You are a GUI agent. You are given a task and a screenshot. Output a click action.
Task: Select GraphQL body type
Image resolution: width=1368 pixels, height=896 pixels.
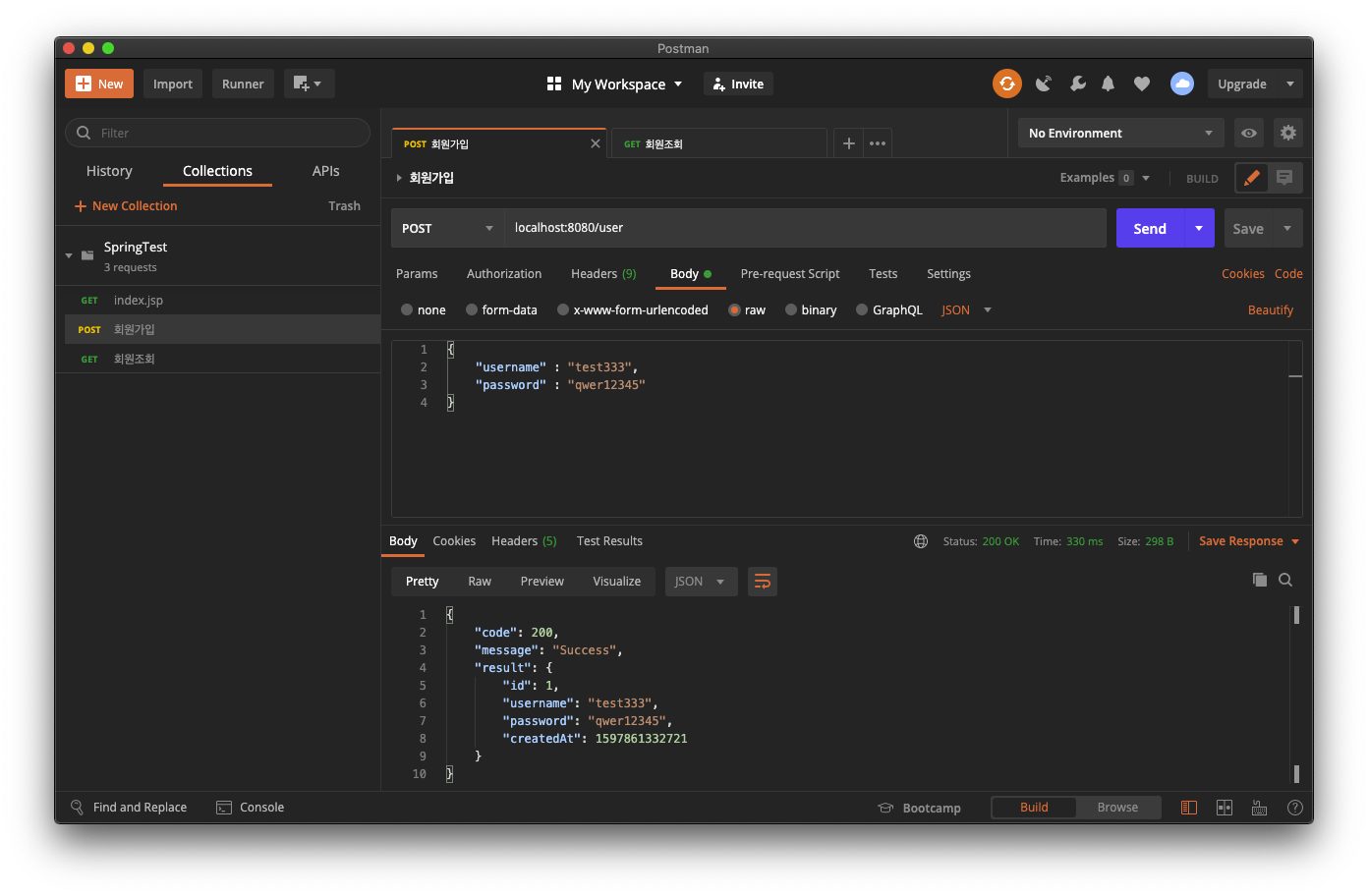(889, 309)
